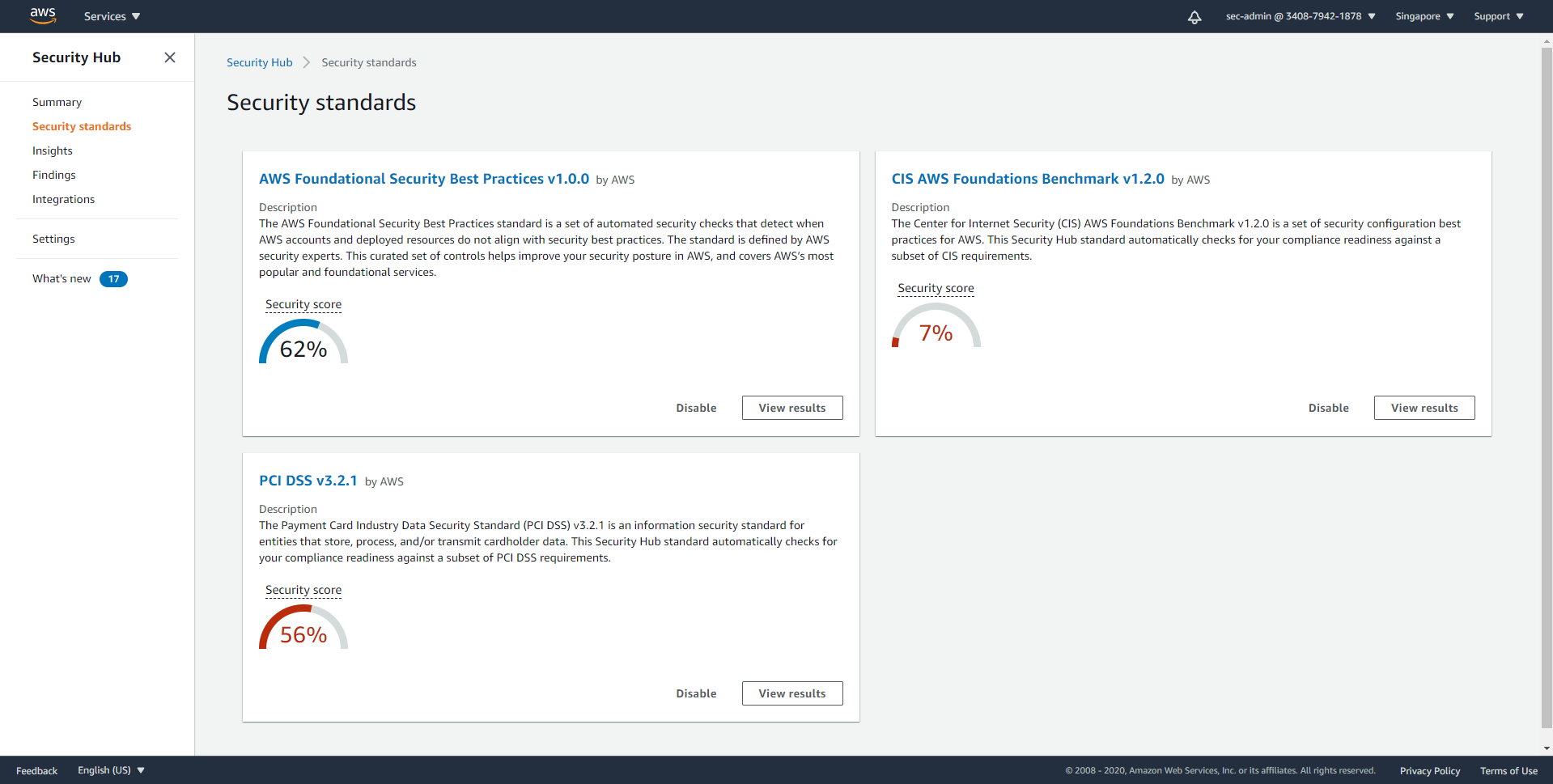Click the 7% security score gauge
Viewport: 1553px width, 784px height.
pyautogui.click(x=936, y=326)
